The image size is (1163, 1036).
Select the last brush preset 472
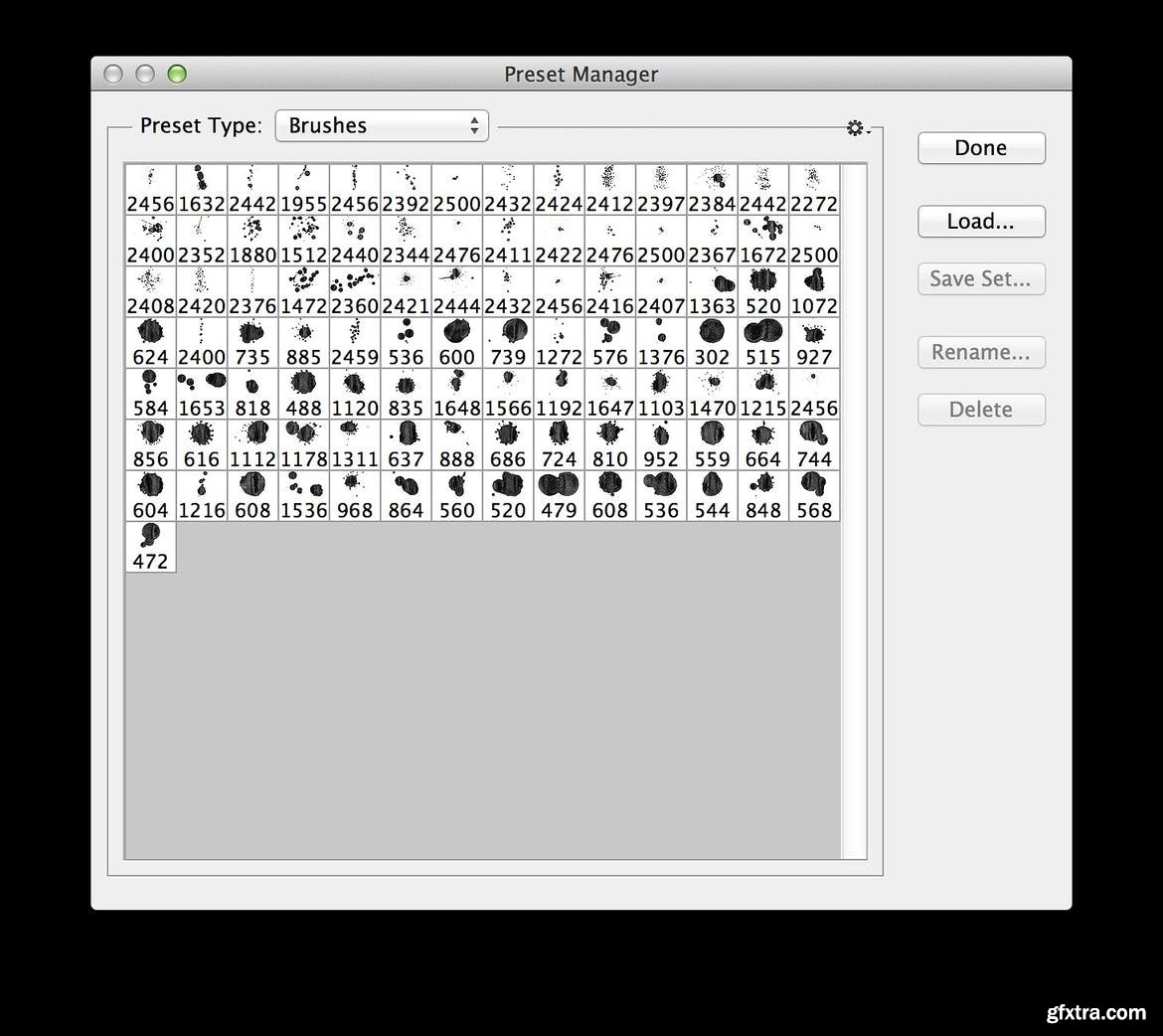point(150,547)
